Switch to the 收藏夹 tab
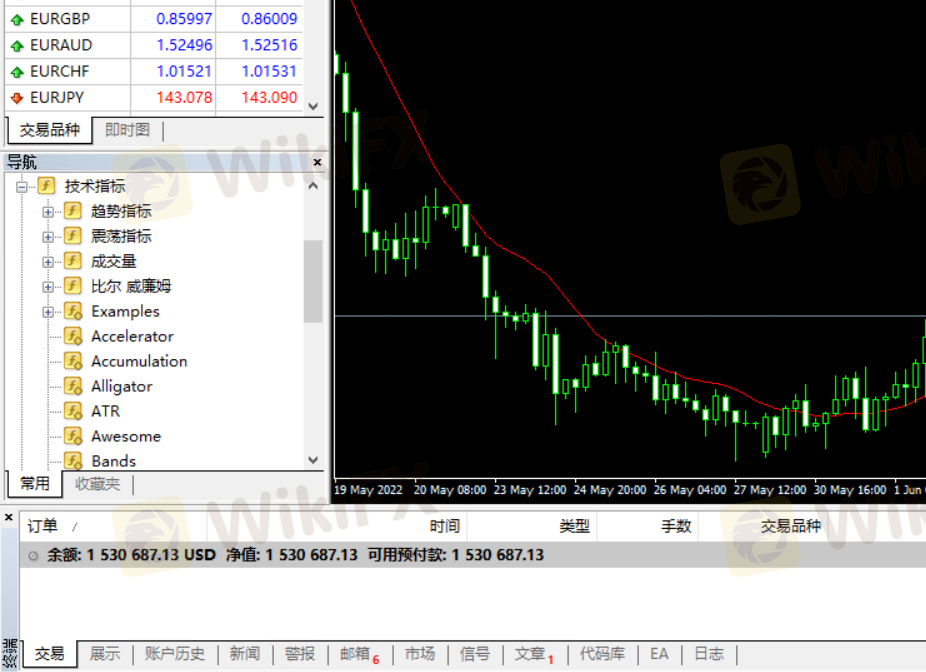926x672 pixels. pyautogui.click(x=98, y=484)
